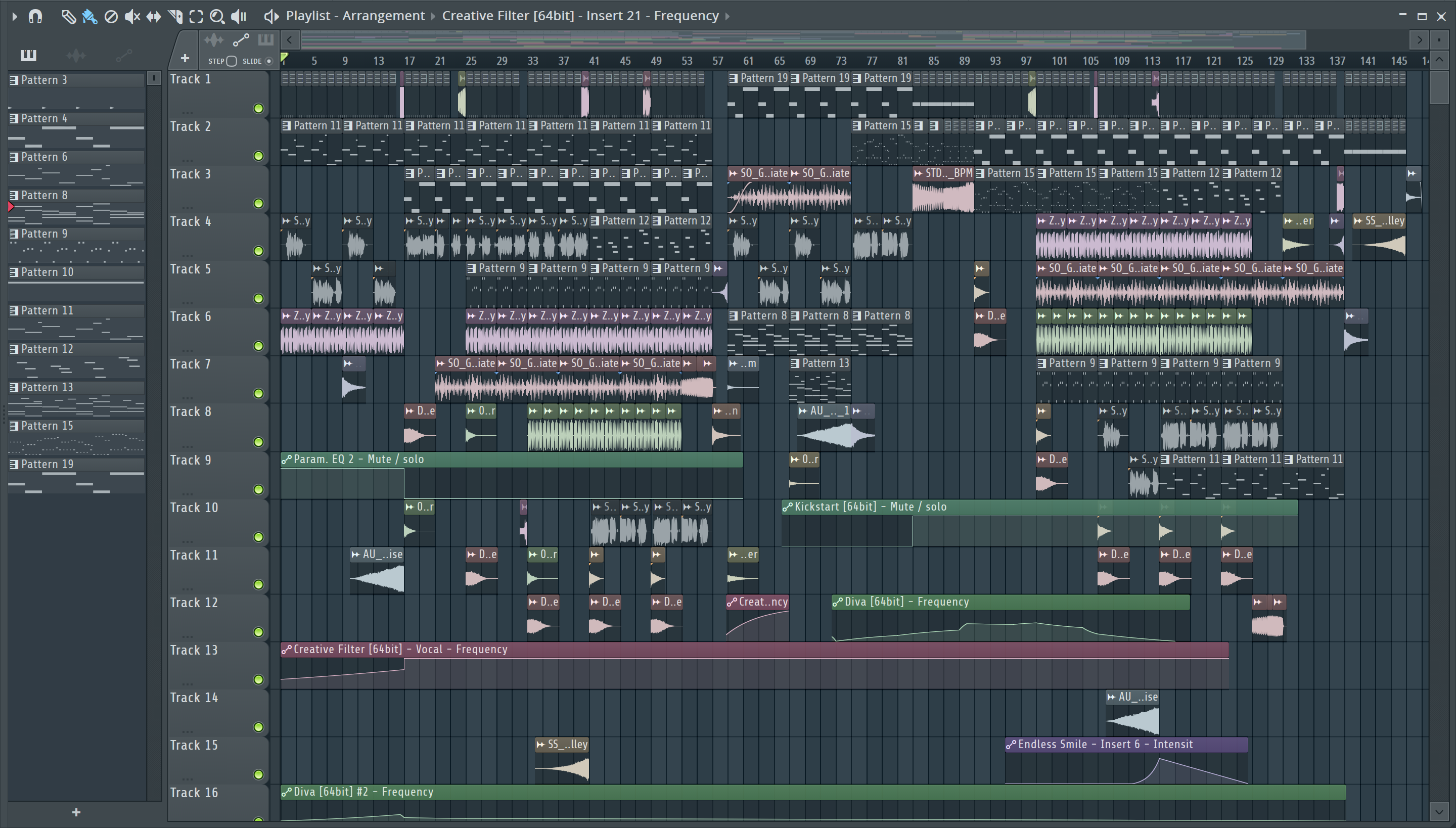
Task: Click the playhead start marker at bar 1
Action: [x=284, y=58]
